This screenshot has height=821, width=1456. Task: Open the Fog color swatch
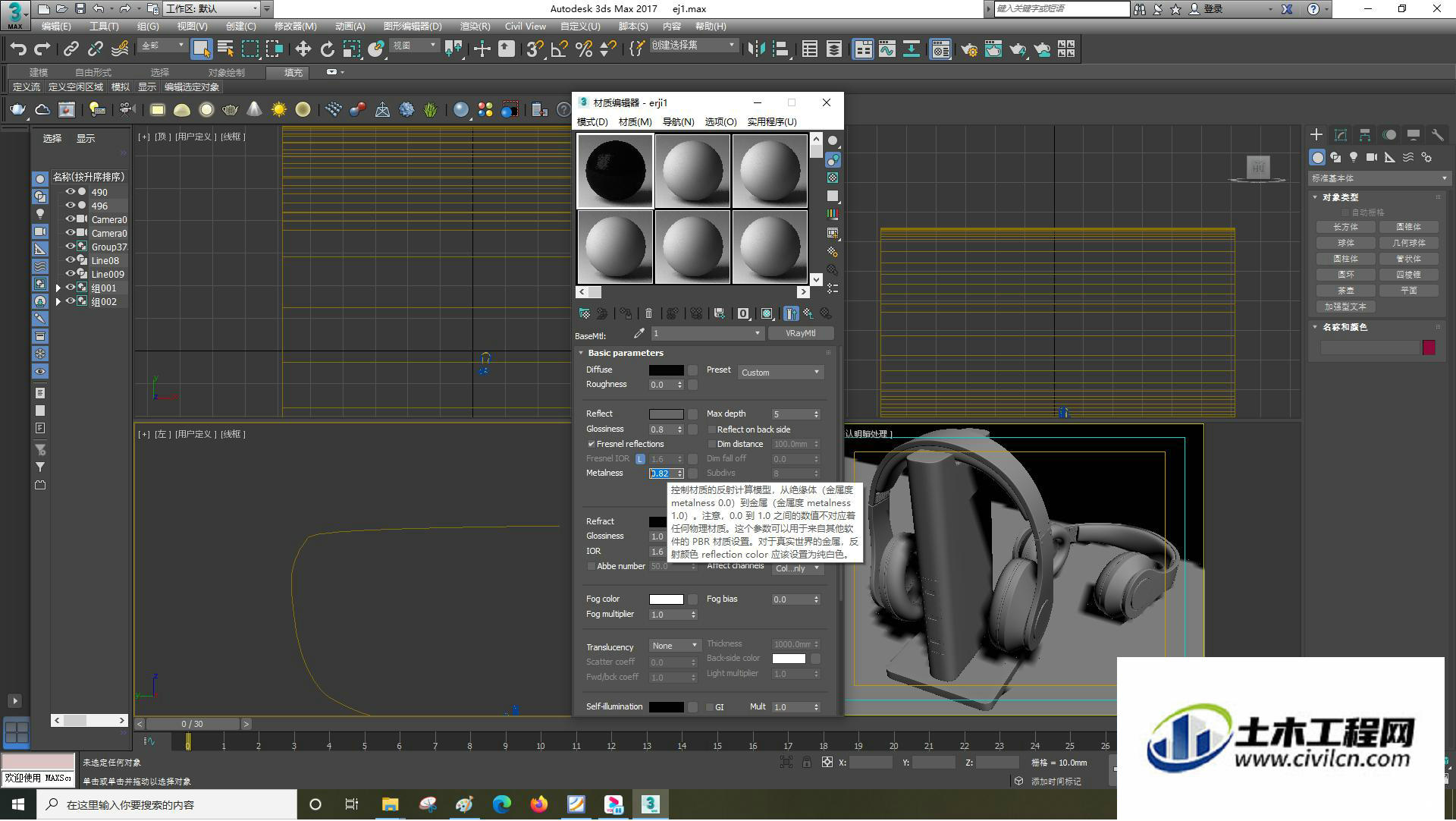pyautogui.click(x=666, y=599)
